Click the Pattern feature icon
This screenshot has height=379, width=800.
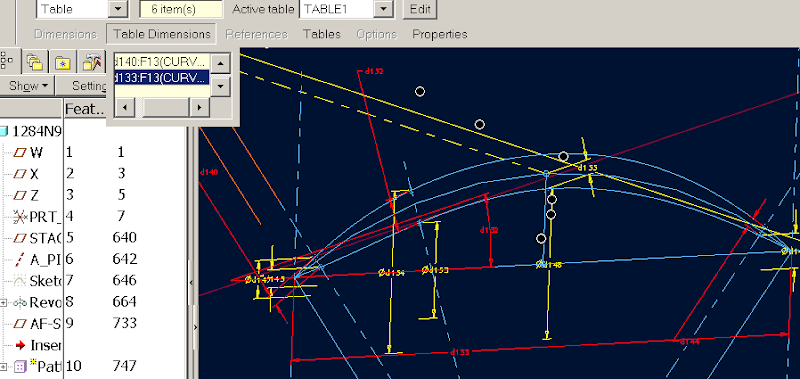click(x=20, y=366)
